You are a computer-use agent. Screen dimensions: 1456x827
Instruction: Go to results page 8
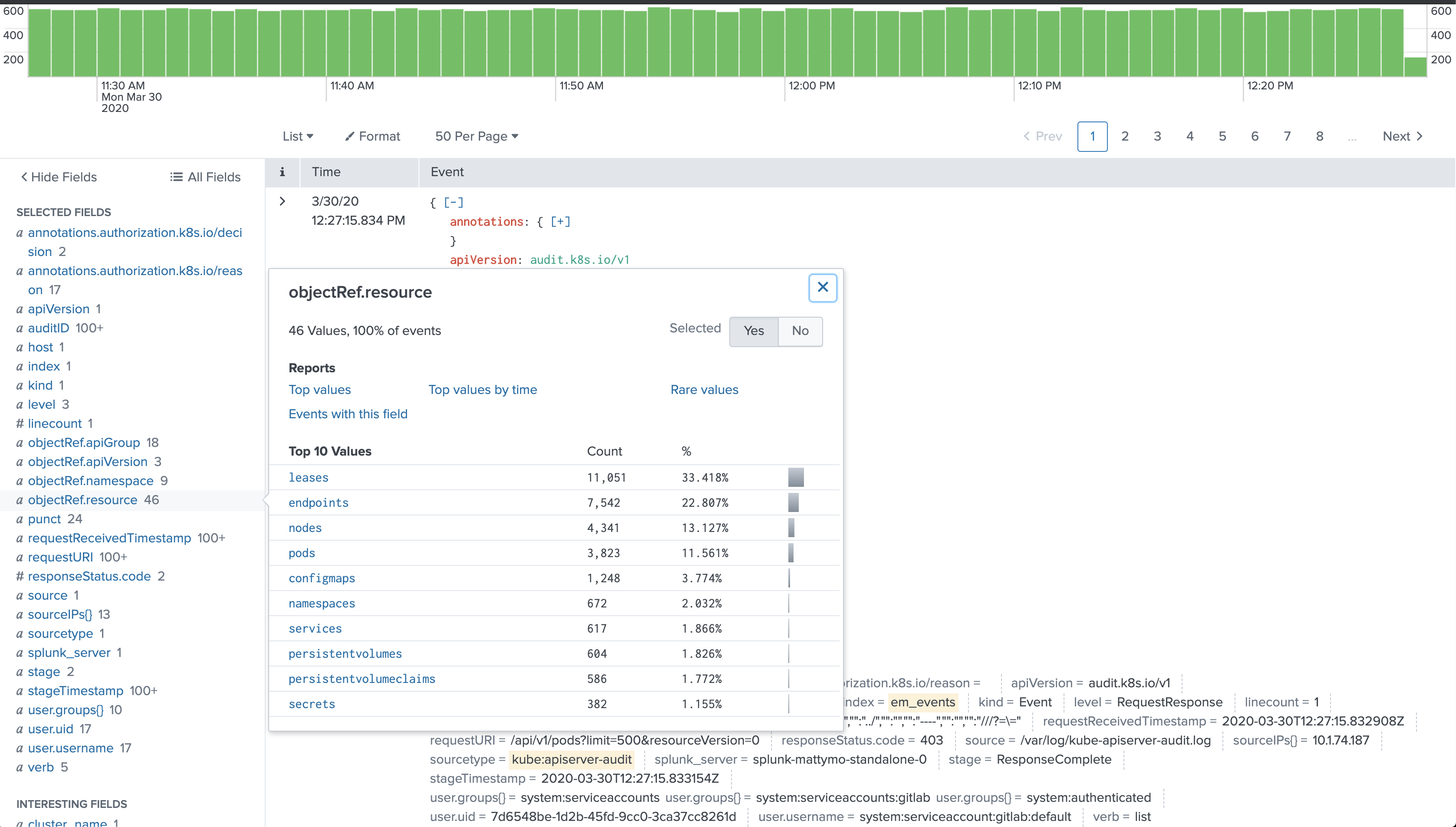tap(1320, 136)
